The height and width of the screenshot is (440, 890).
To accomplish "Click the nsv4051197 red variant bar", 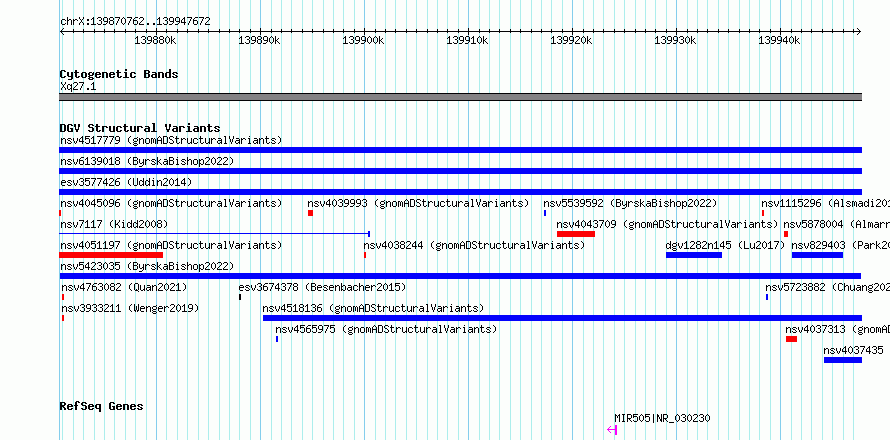I will [x=111, y=255].
